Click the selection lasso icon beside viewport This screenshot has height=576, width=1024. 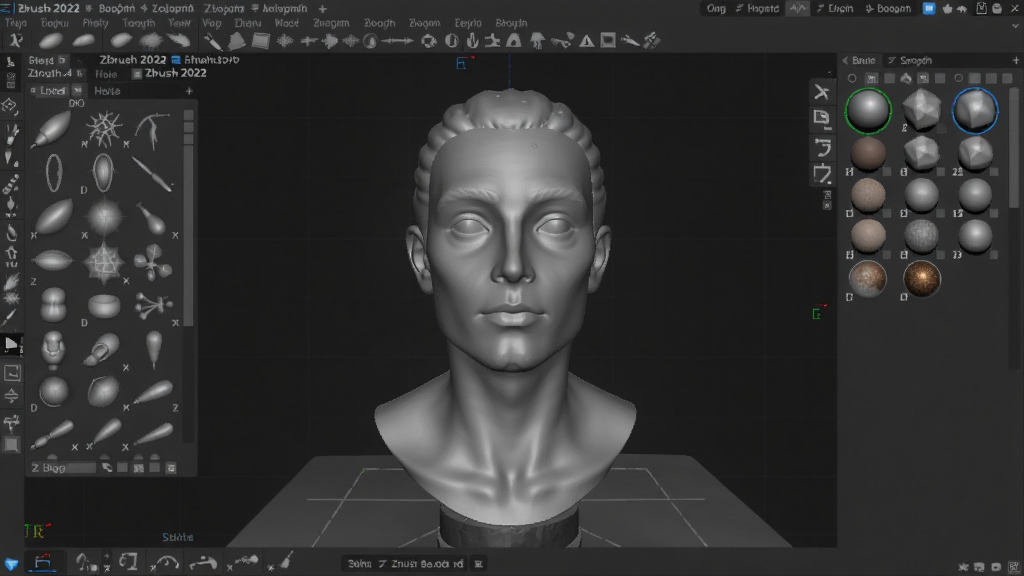(x=822, y=174)
